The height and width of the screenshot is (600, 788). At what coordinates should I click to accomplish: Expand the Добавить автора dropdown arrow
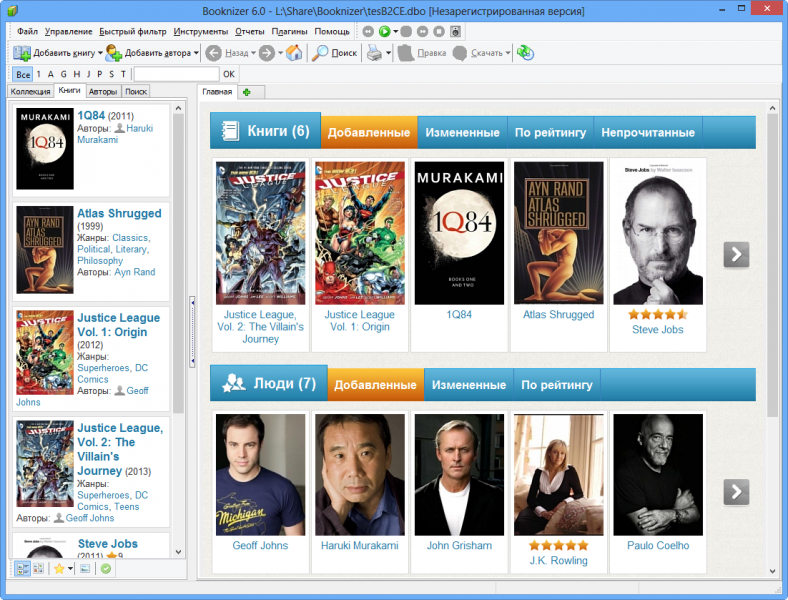pos(196,53)
